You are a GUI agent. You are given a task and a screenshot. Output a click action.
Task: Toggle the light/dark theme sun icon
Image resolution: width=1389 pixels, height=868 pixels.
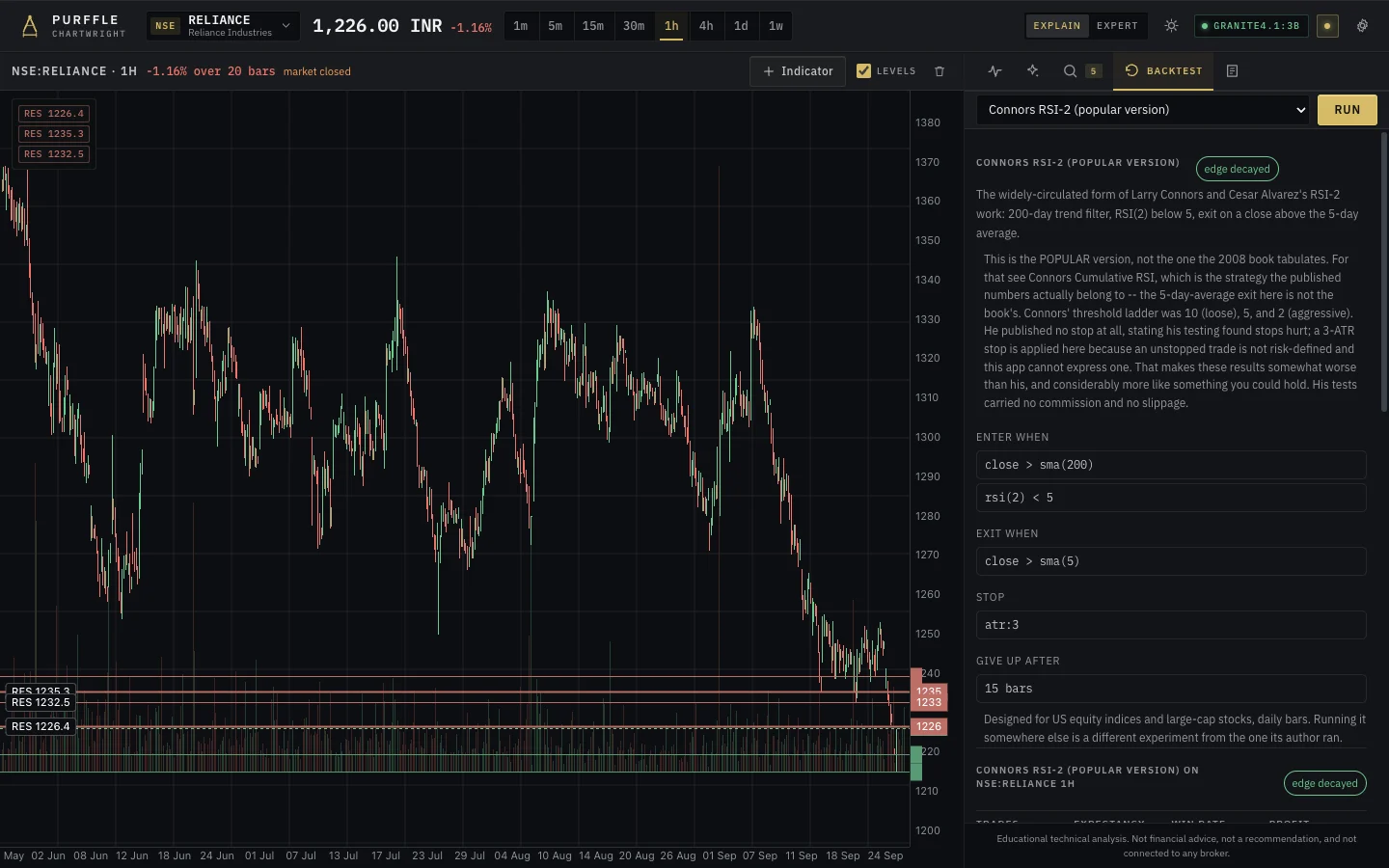(x=1171, y=26)
